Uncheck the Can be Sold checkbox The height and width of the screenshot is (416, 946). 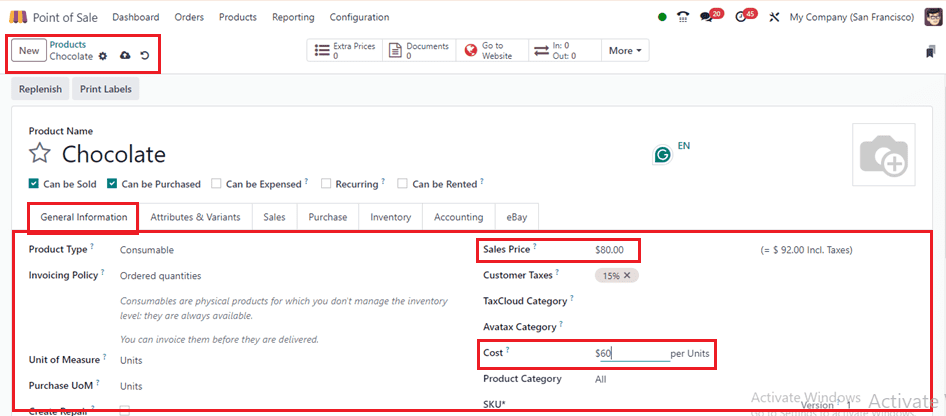pos(34,184)
